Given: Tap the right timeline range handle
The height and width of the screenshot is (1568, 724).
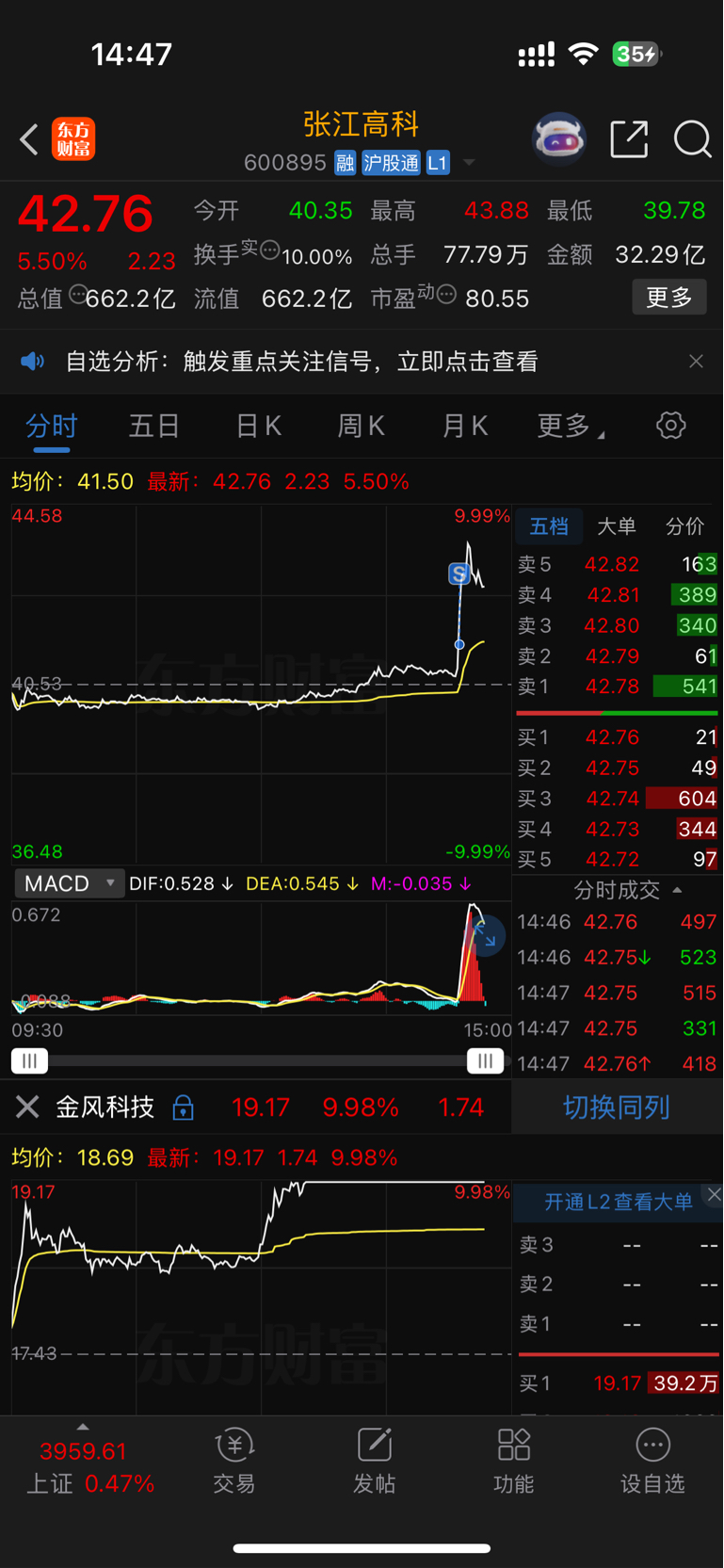Looking at the screenshot, I should pyautogui.click(x=485, y=1060).
